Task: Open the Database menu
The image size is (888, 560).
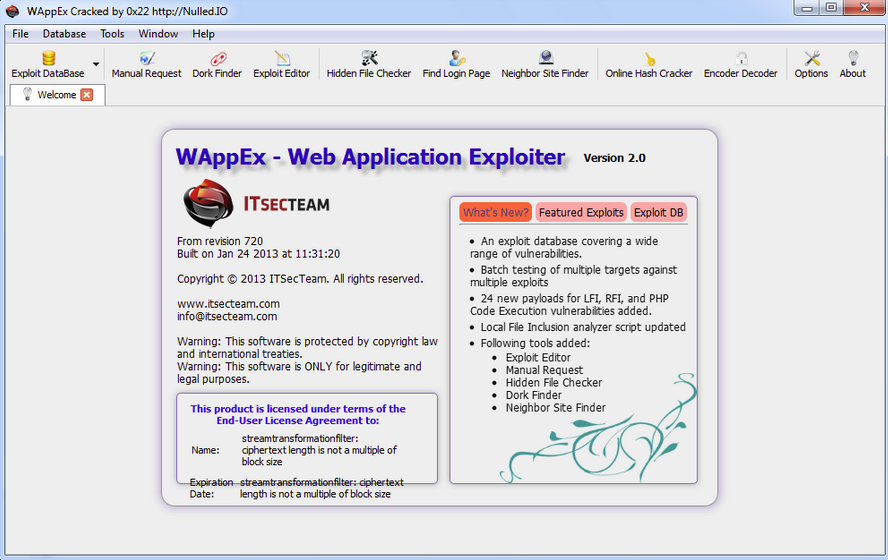Action: [64, 34]
